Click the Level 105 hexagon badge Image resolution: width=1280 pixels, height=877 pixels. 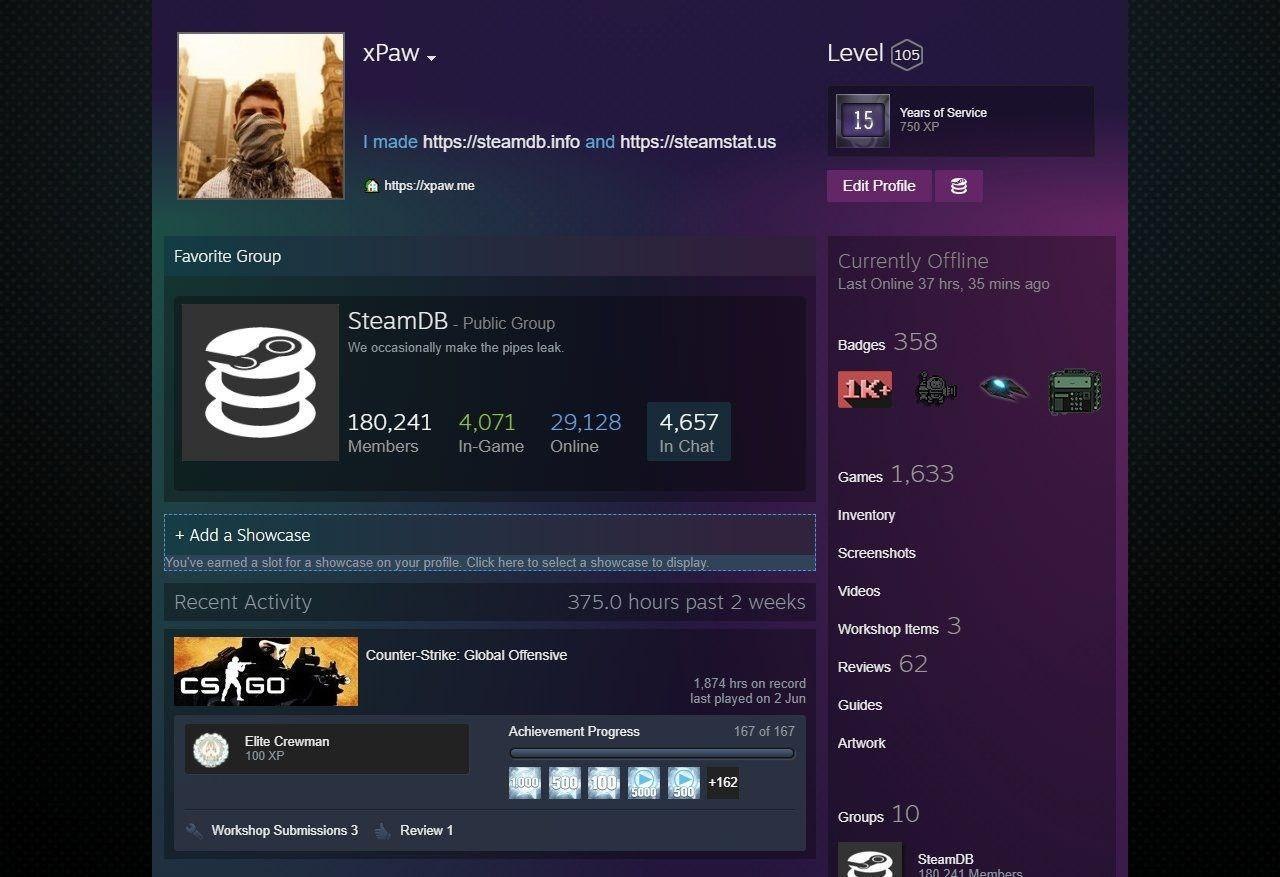click(x=907, y=55)
